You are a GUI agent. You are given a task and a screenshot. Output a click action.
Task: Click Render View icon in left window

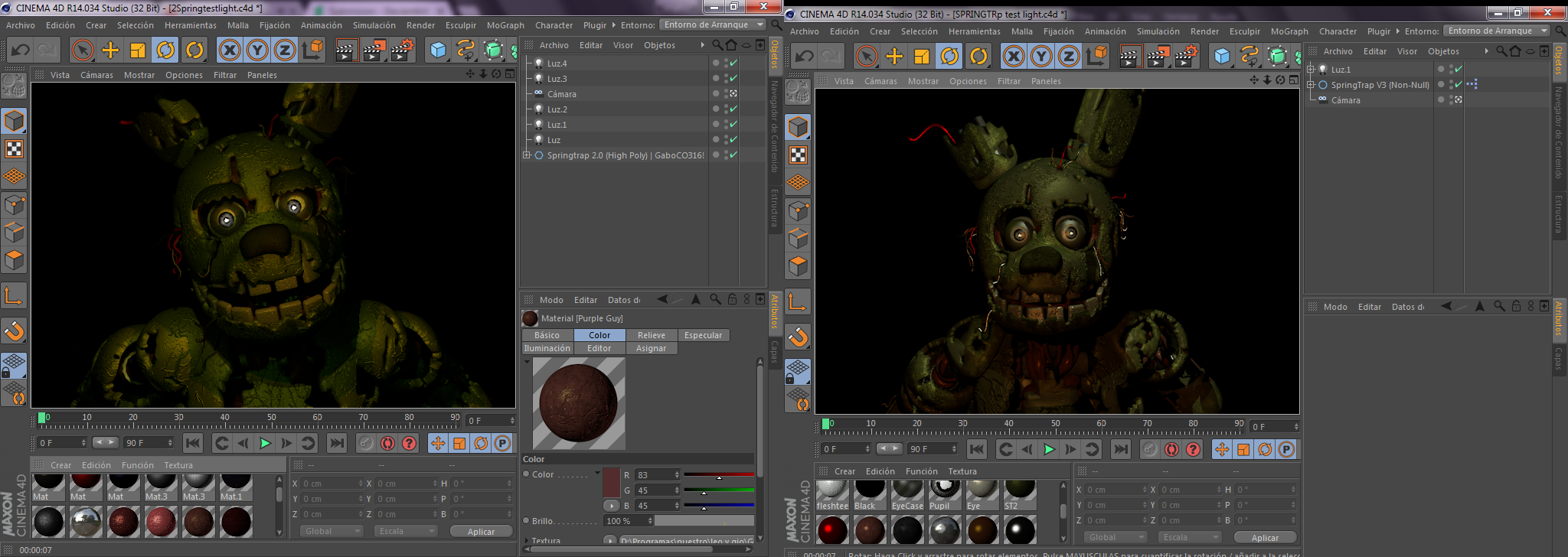[x=346, y=50]
